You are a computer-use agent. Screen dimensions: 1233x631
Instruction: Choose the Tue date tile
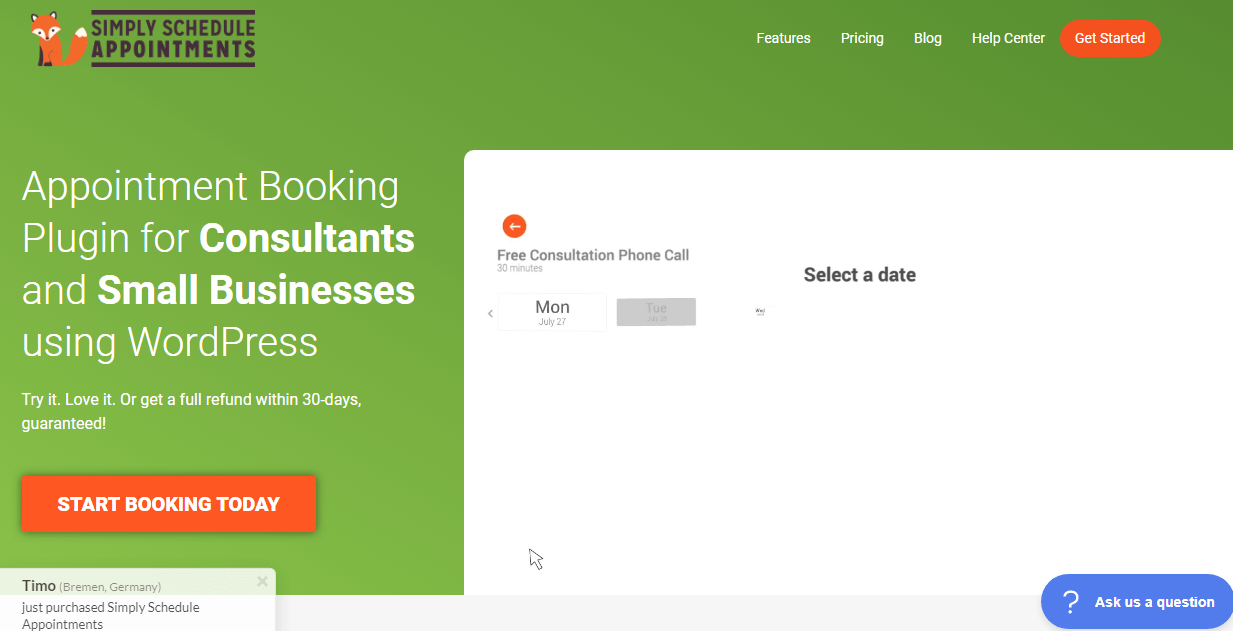(656, 311)
